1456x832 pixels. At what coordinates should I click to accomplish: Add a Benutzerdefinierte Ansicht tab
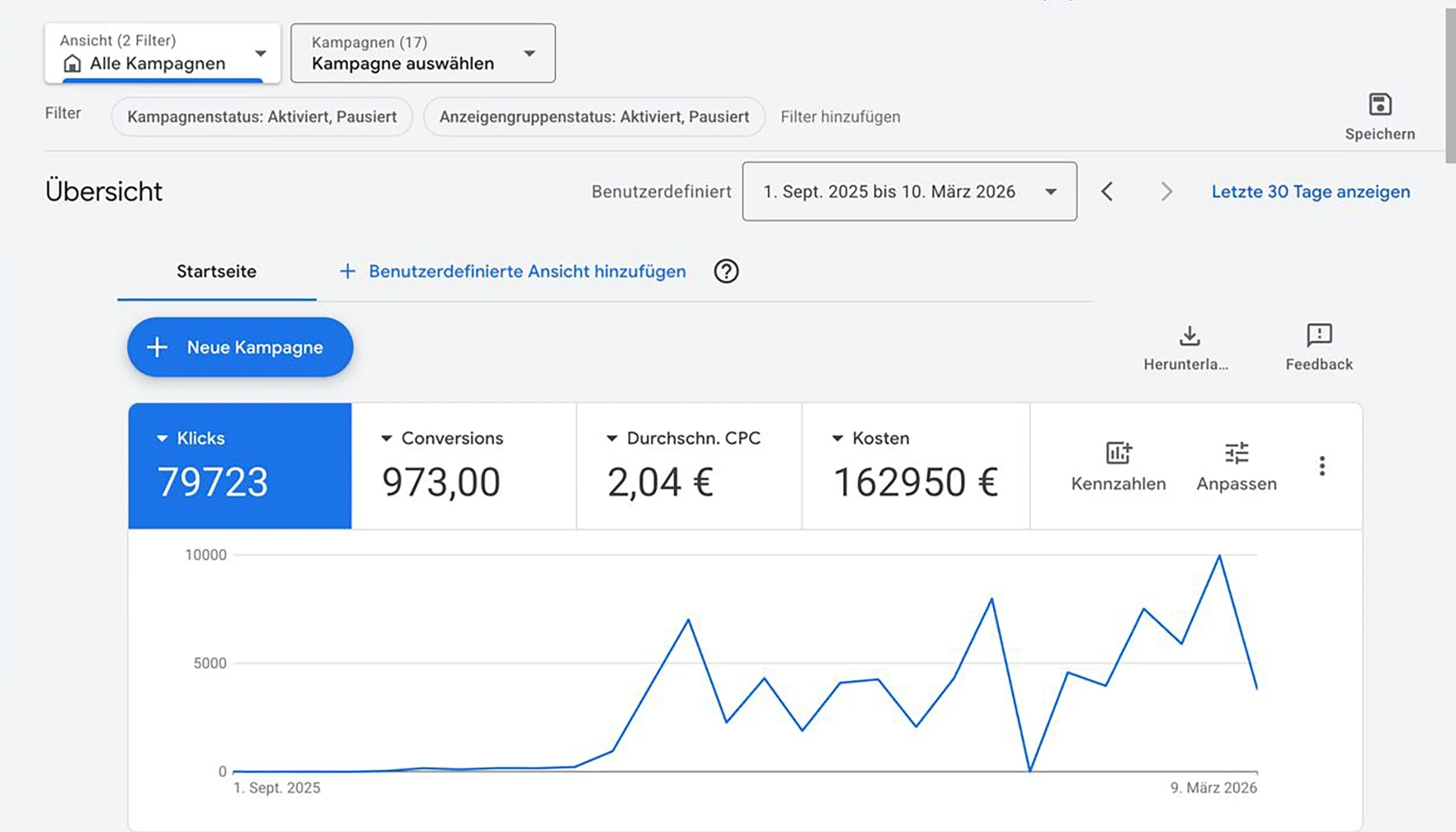(513, 271)
